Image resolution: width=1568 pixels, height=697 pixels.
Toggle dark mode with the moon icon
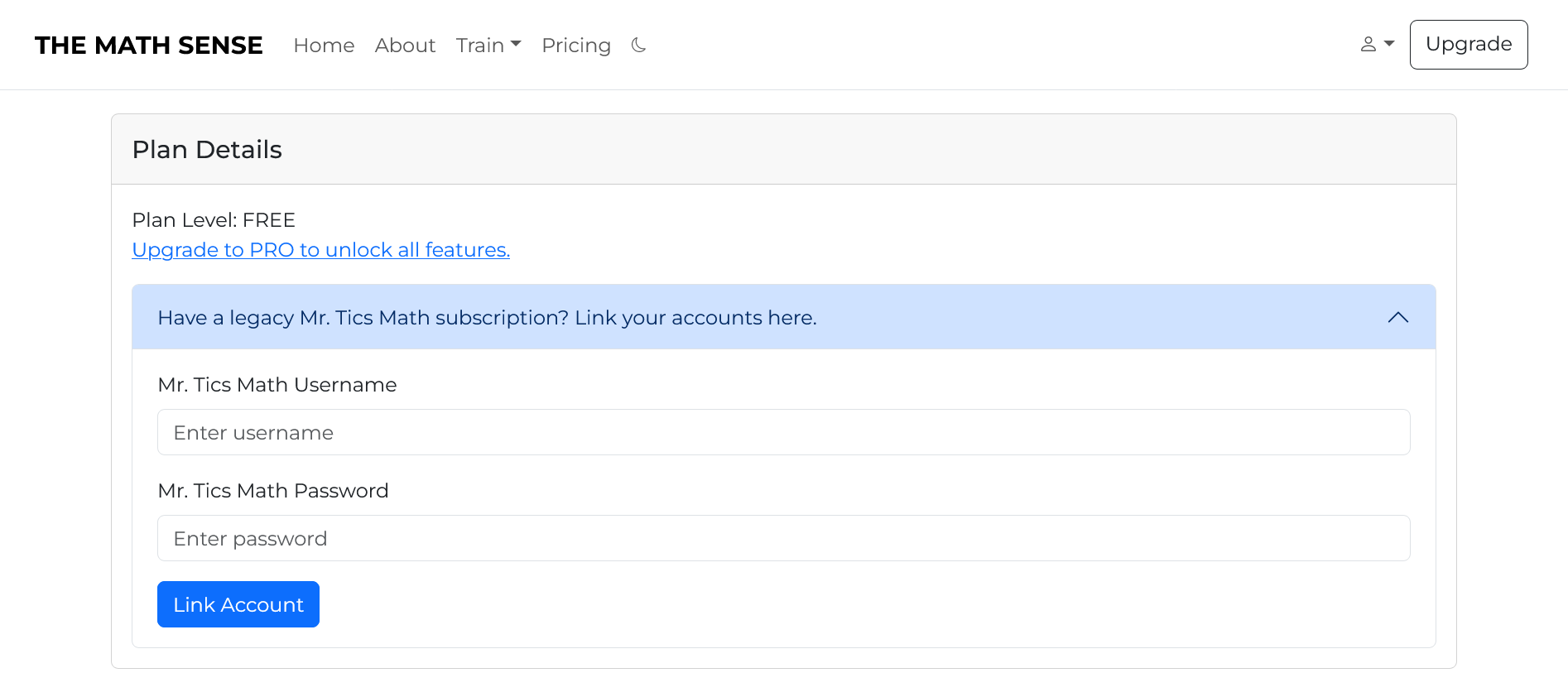click(638, 45)
